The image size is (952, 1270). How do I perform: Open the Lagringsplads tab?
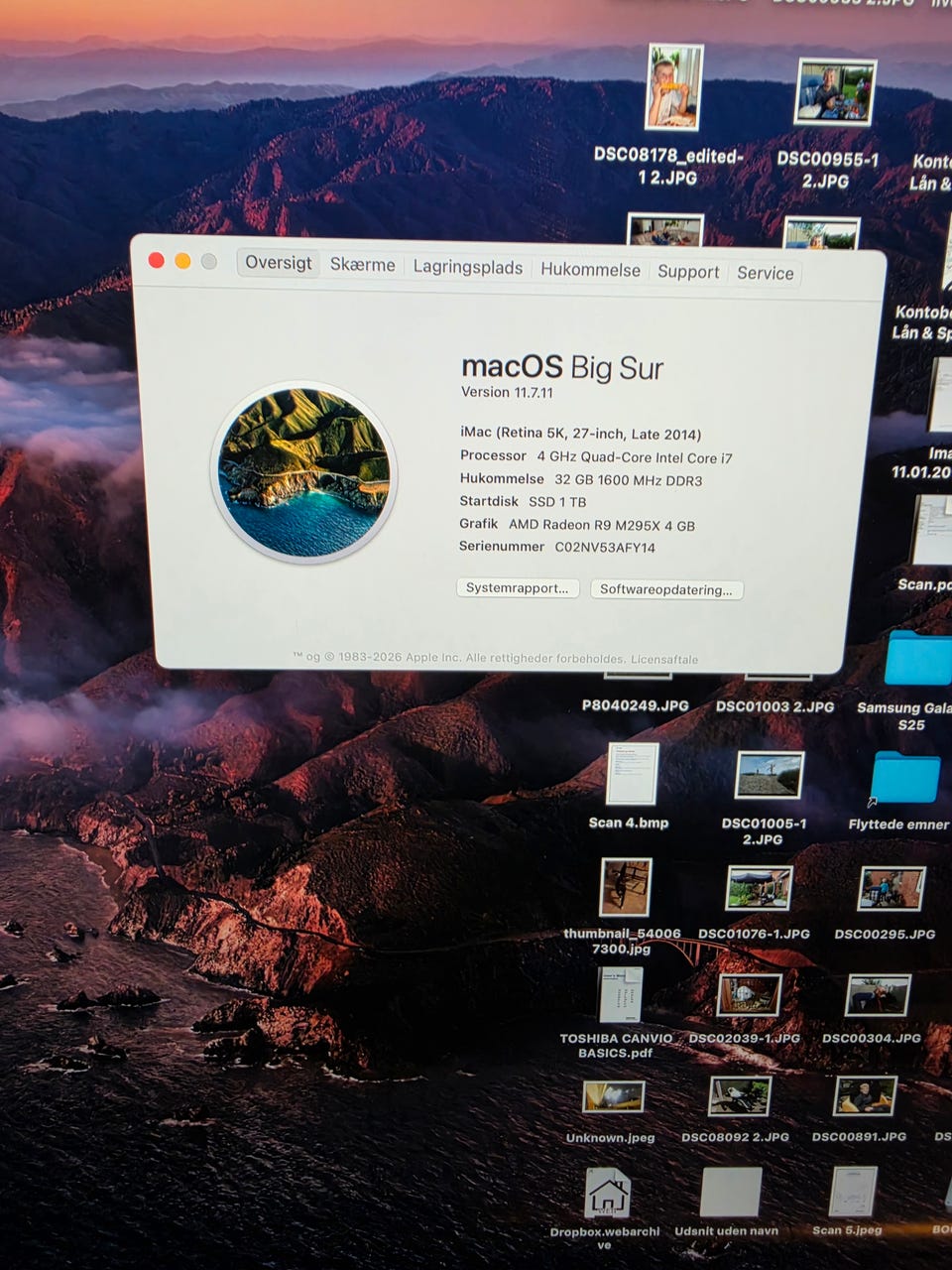click(467, 267)
